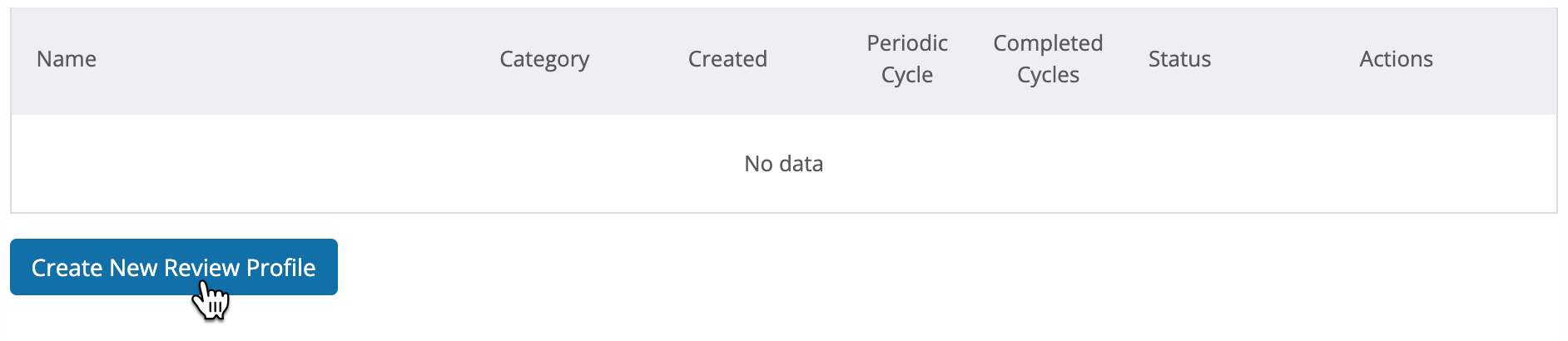This screenshot has height=341, width=1568.
Task: Order review profiles by name
Action: [x=67, y=59]
